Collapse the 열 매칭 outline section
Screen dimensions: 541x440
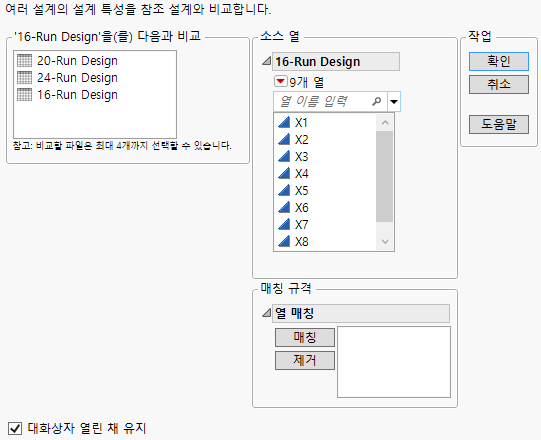266,313
